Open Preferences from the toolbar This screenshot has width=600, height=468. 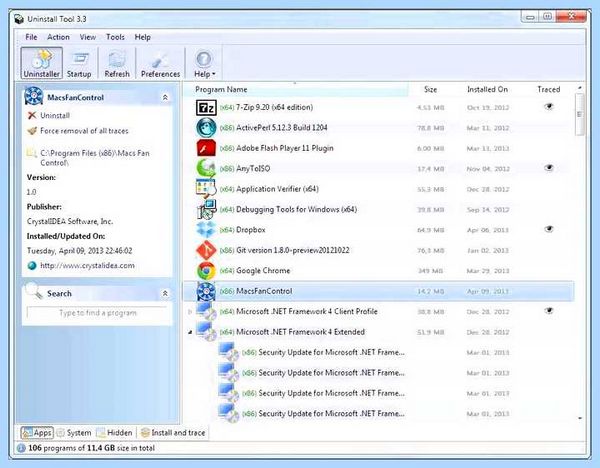coord(160,64)
